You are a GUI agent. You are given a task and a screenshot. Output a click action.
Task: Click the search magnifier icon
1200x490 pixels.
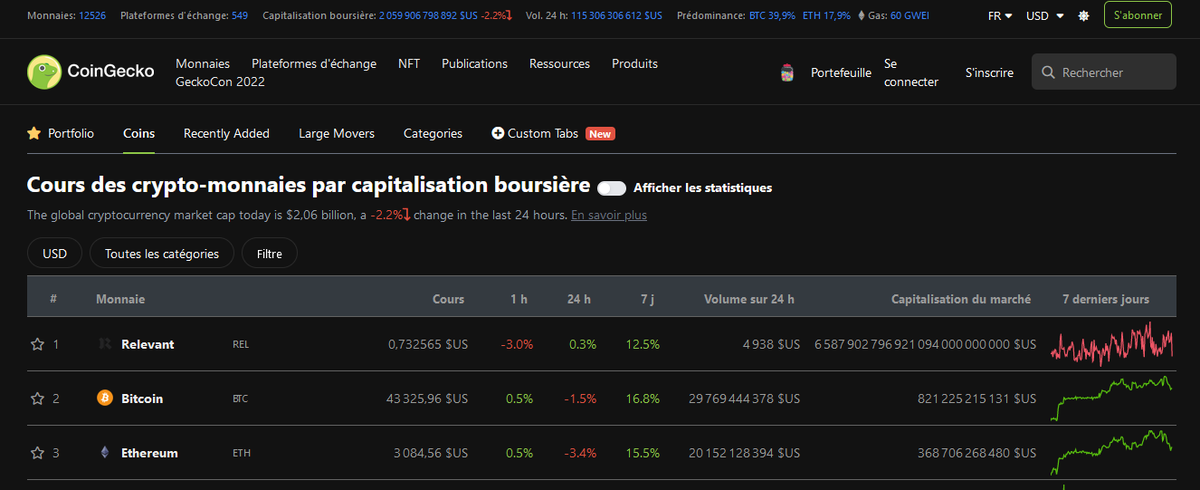pos(1048,73)
